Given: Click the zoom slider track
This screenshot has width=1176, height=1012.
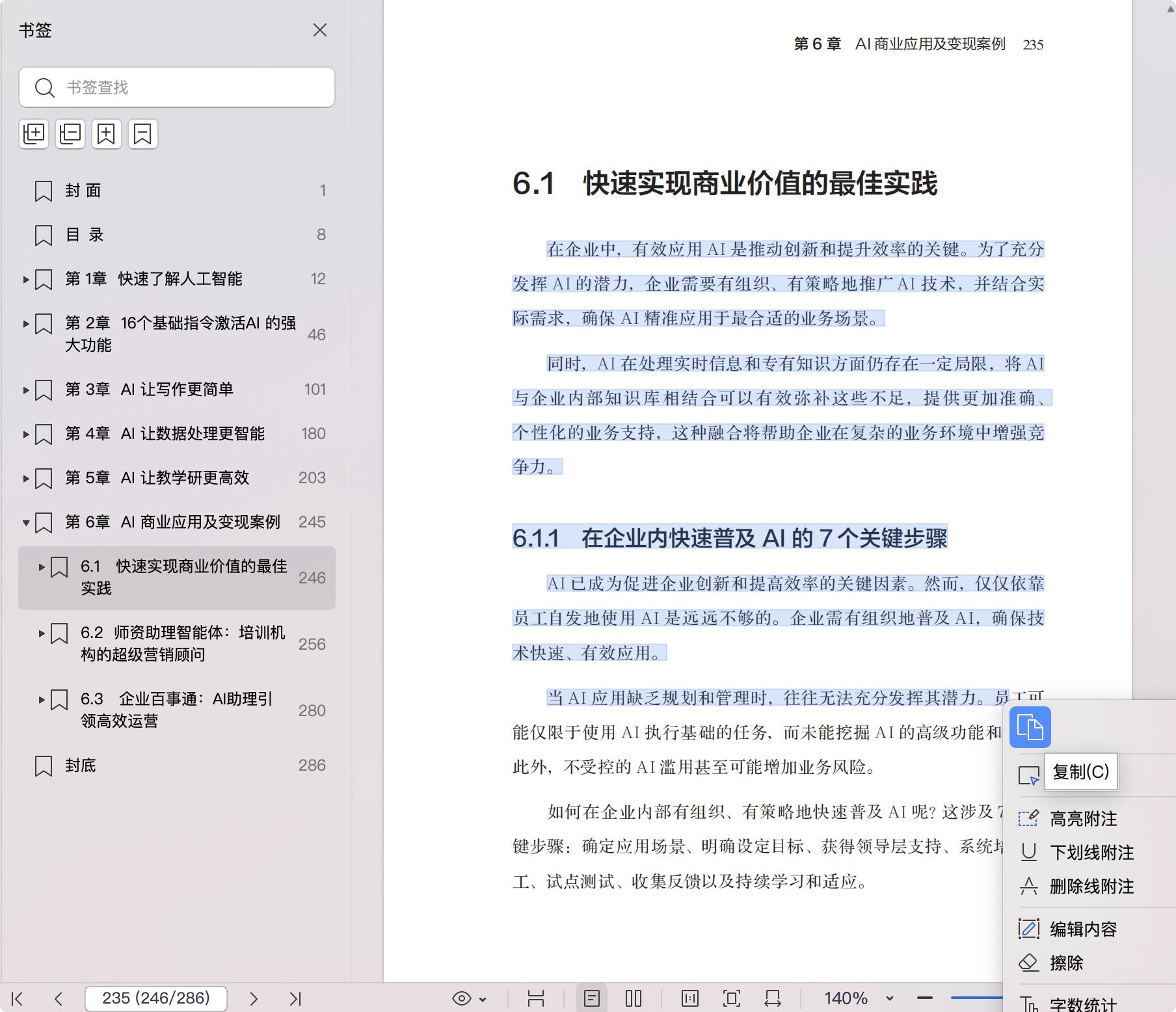Looking at the screenshot, I should tap(976, 998).
